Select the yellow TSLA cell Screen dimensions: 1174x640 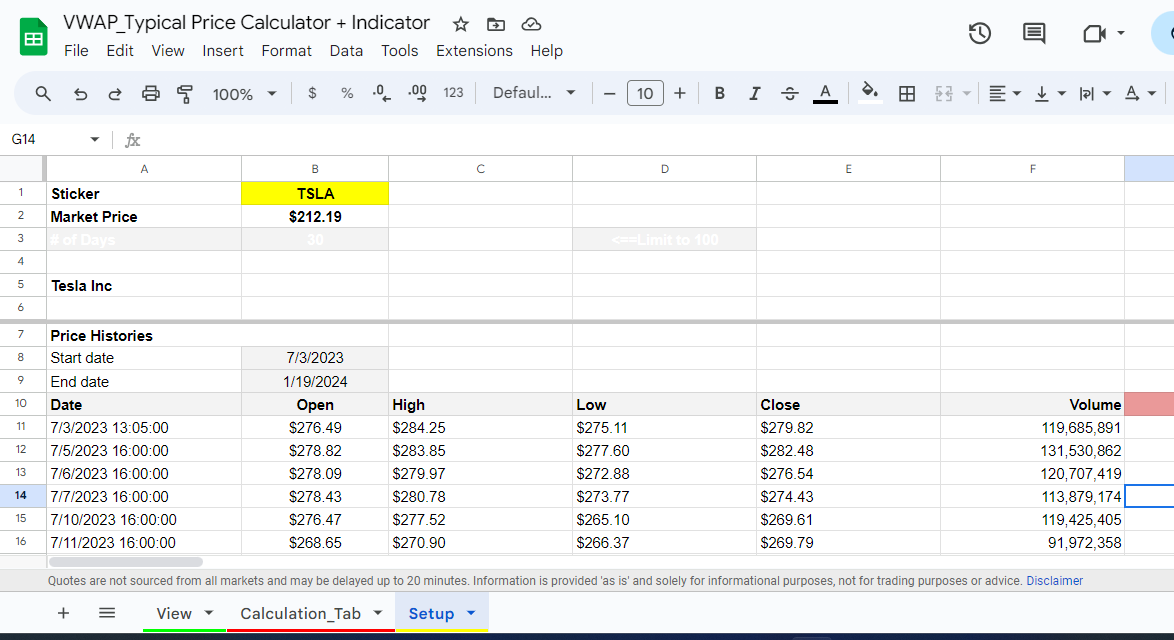pos(315,193)
